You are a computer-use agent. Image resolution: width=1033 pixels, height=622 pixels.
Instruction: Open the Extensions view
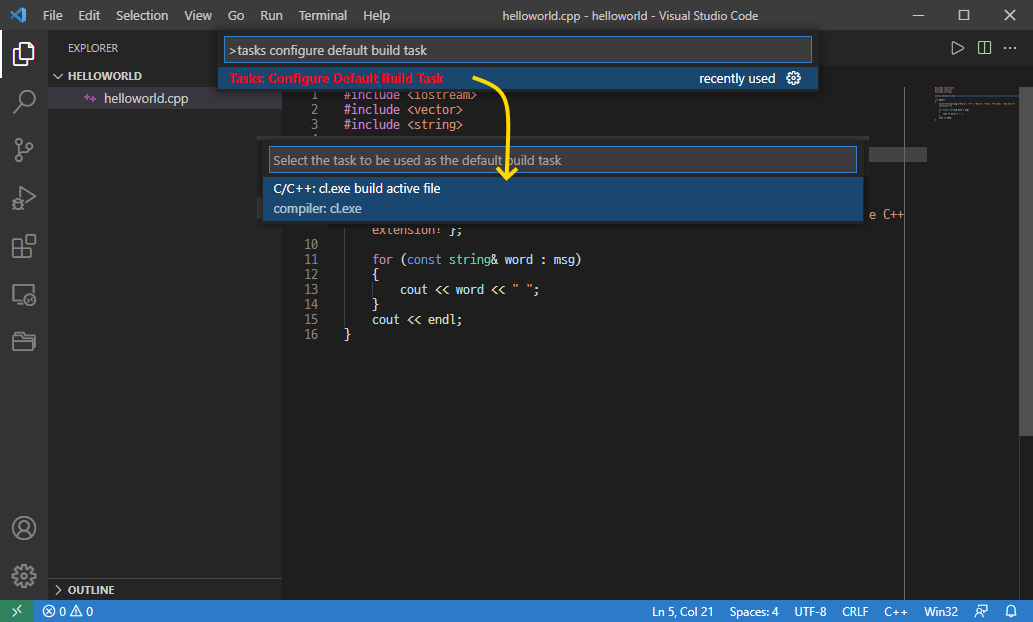[x=24, y=246]
